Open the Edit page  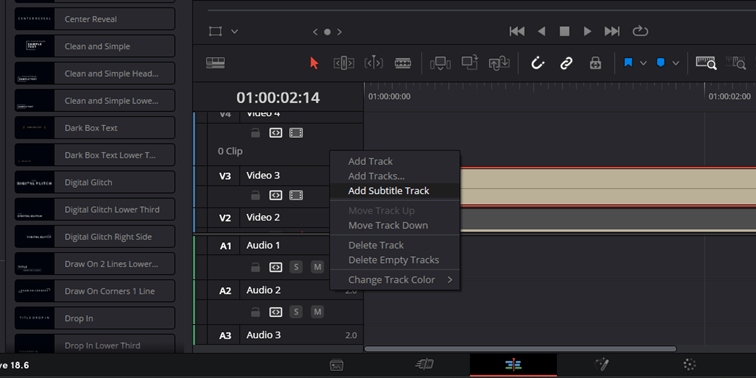tap(513, 364)
